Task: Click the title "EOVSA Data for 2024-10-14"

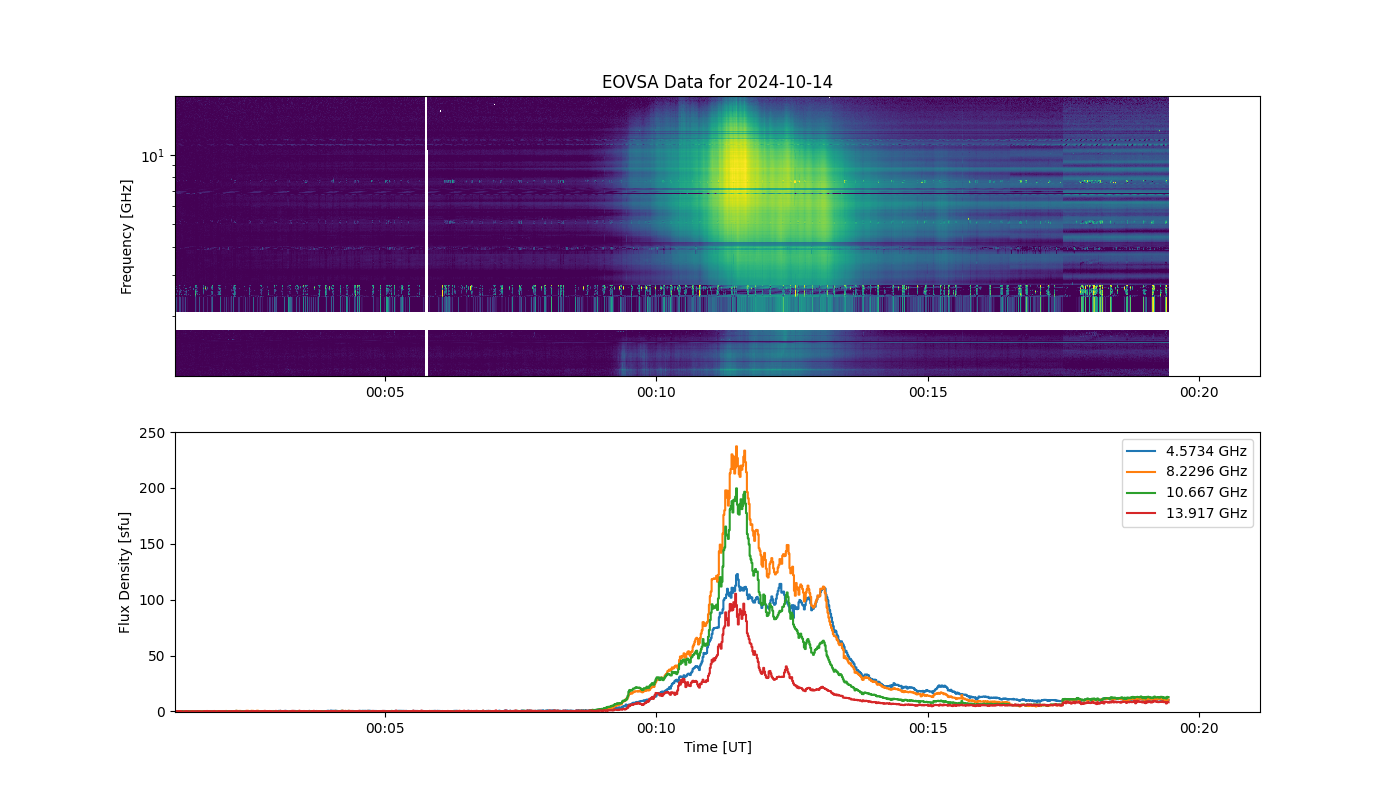Action: [717, 82]
